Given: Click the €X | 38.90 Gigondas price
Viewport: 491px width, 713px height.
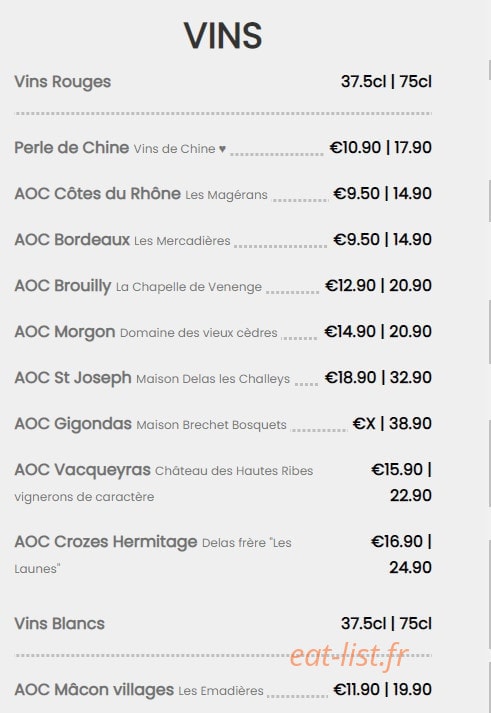Looking at the screenshot, I should point(392,423).
